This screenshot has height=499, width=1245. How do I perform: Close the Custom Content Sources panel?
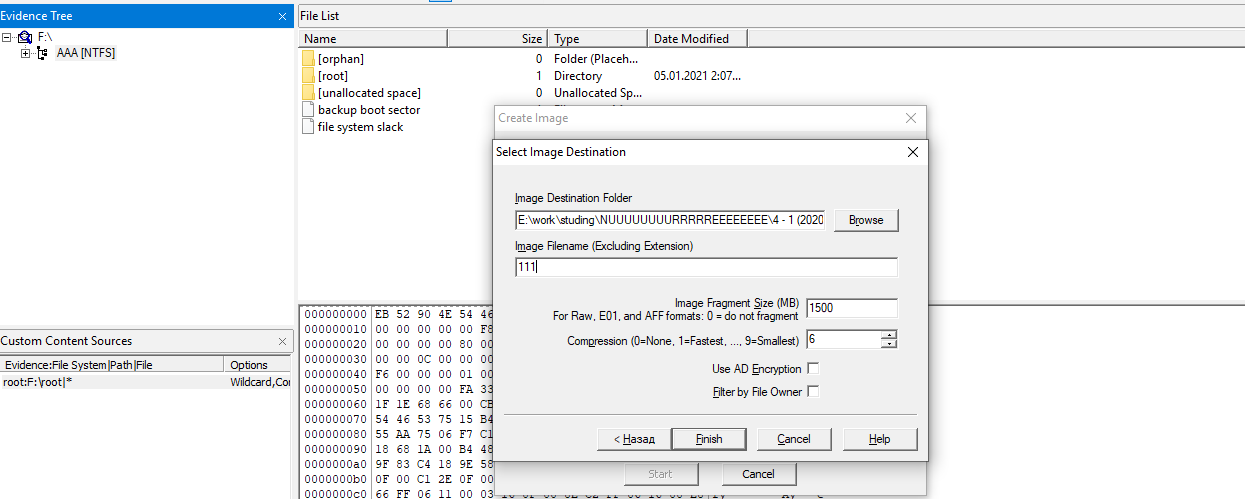point(282,342)
